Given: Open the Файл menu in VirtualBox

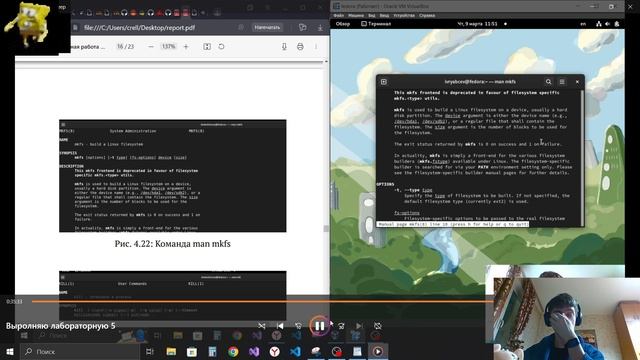Looking at the screenshot, I should 339,16.
